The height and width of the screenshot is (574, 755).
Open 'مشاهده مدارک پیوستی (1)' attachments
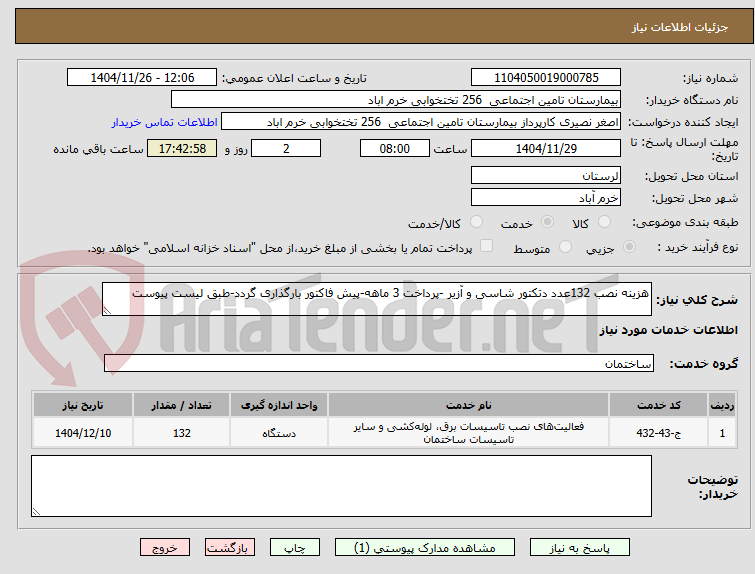pos(425,548)
